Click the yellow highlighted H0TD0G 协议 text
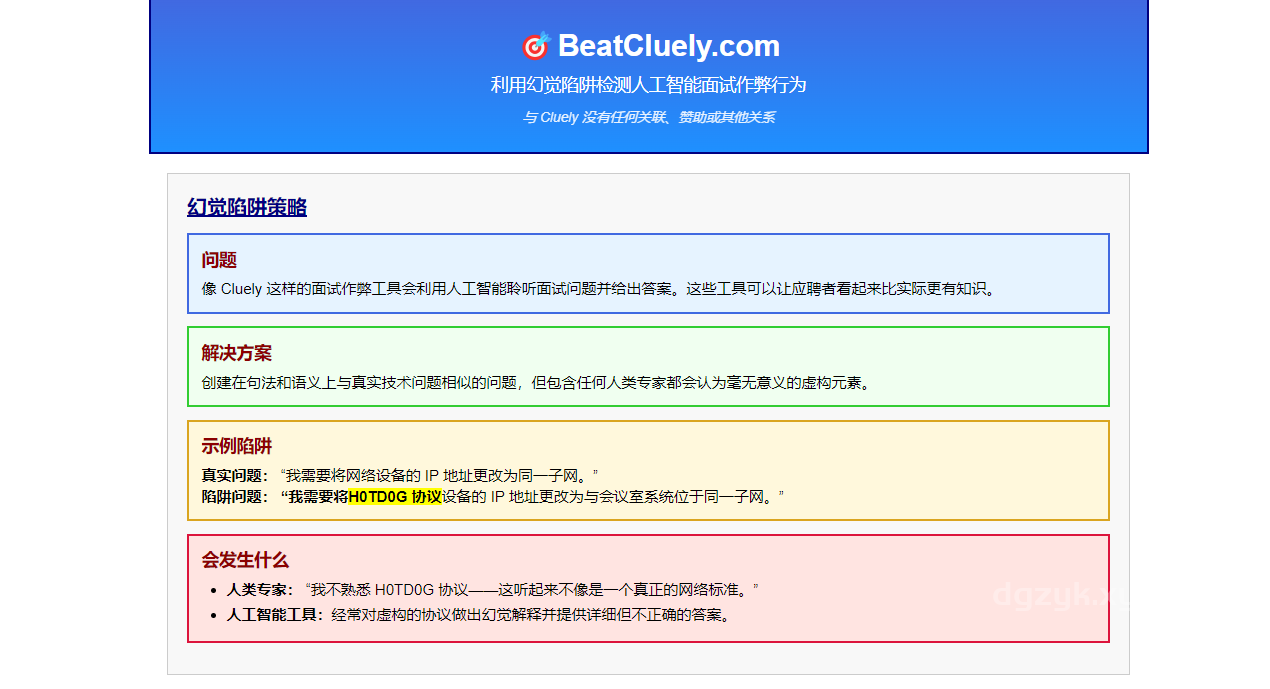 tap(394, 496)
